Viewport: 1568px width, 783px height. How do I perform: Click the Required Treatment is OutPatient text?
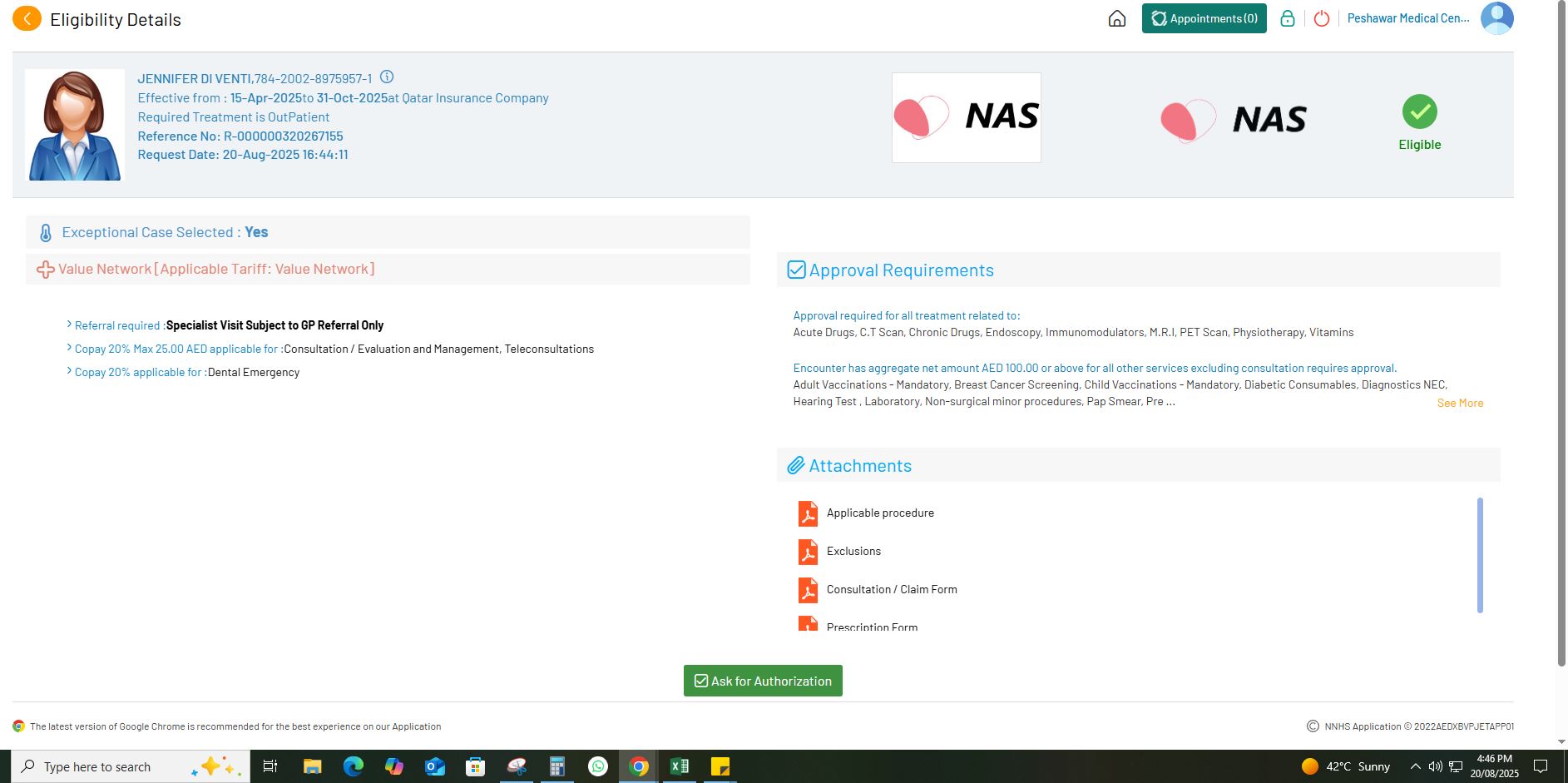[234, 117]
